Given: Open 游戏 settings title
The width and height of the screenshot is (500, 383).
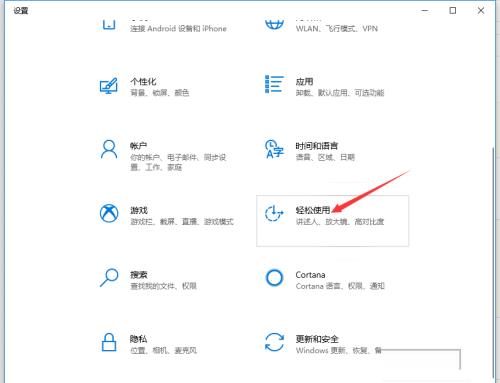Looking at the screenshot, I should 139,210.
